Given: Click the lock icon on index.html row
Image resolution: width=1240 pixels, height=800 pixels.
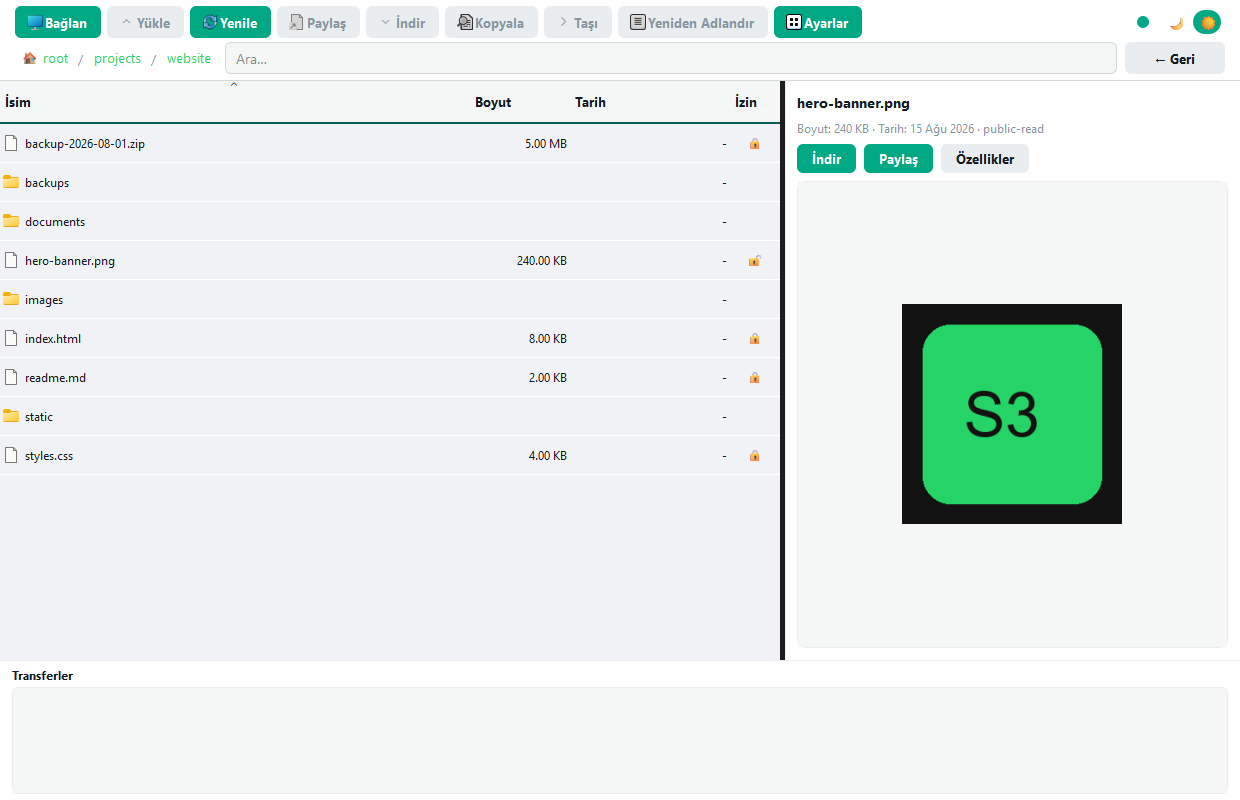Looking at the screenshot, I should click(x=754, y=339).
